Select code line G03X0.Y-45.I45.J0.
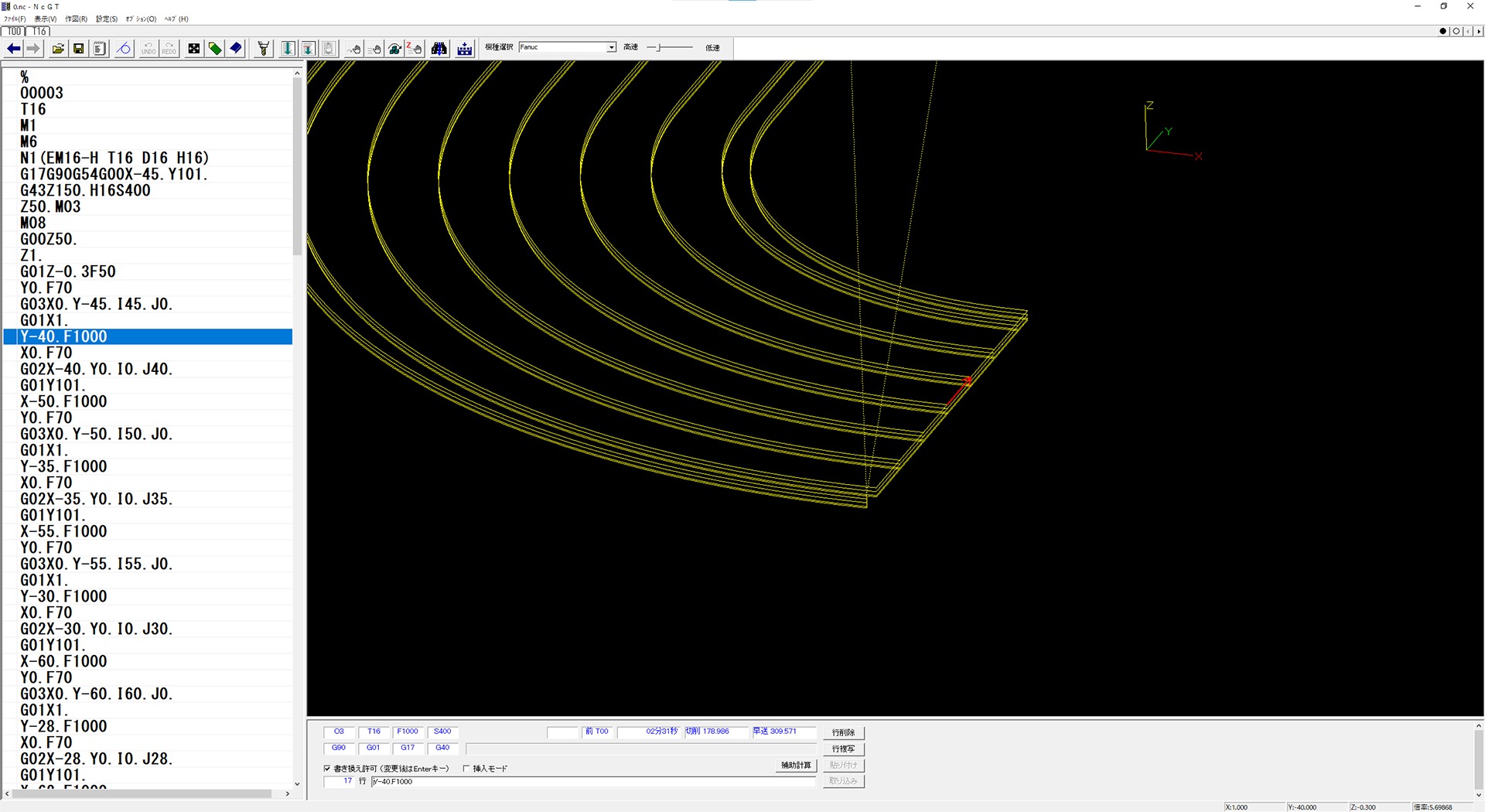The width and height of the screenshot is (1485, 812). [x=96, y=304]
